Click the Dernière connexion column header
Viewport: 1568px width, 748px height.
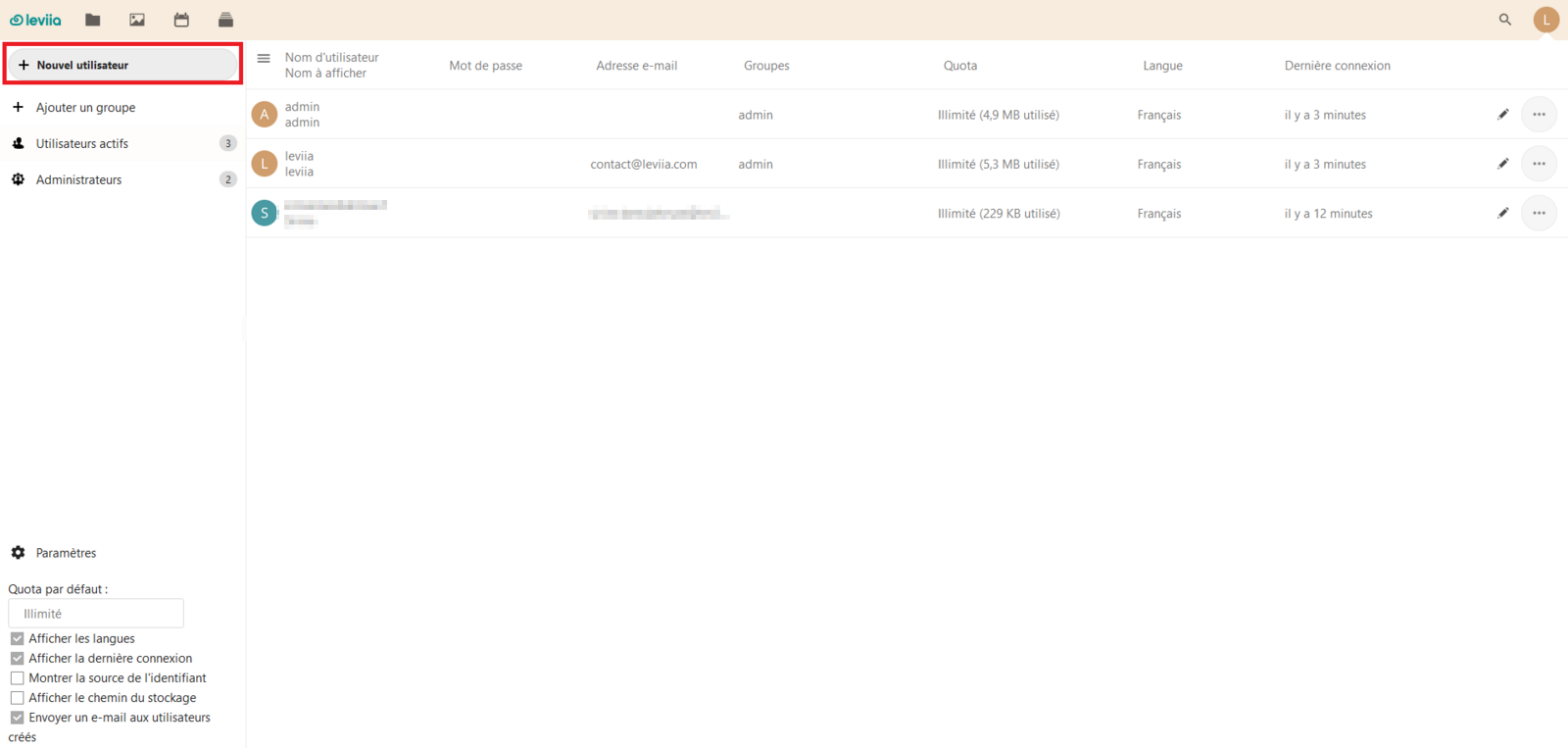coord(1338,66)
